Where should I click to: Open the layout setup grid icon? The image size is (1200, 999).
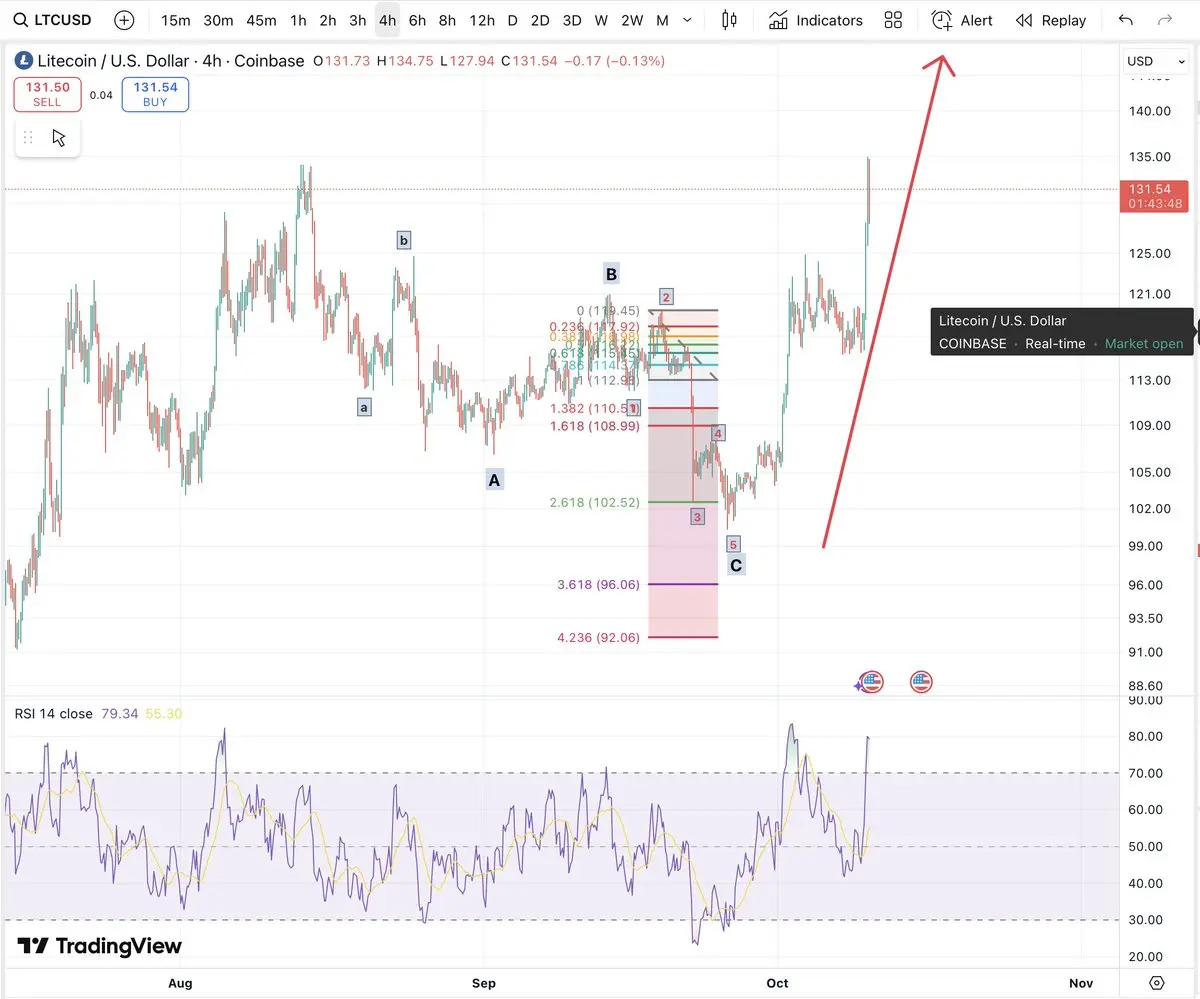pos(893,20)
